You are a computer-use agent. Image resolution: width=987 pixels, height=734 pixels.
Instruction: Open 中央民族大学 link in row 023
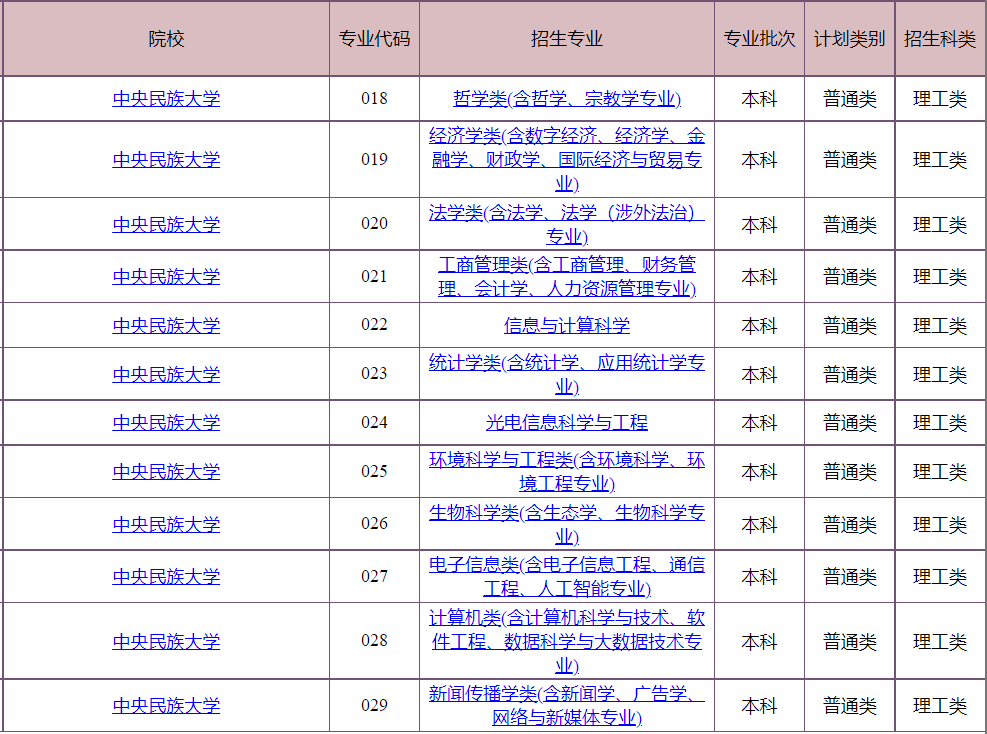pos(166,375)
